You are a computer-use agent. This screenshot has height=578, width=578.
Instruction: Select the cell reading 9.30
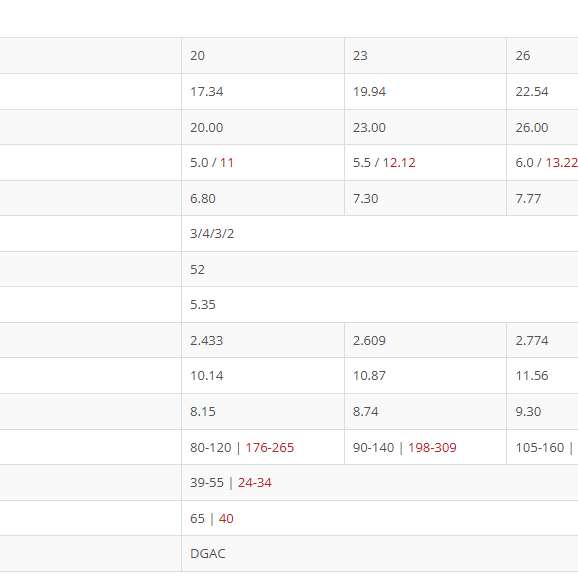coord(542,411)
